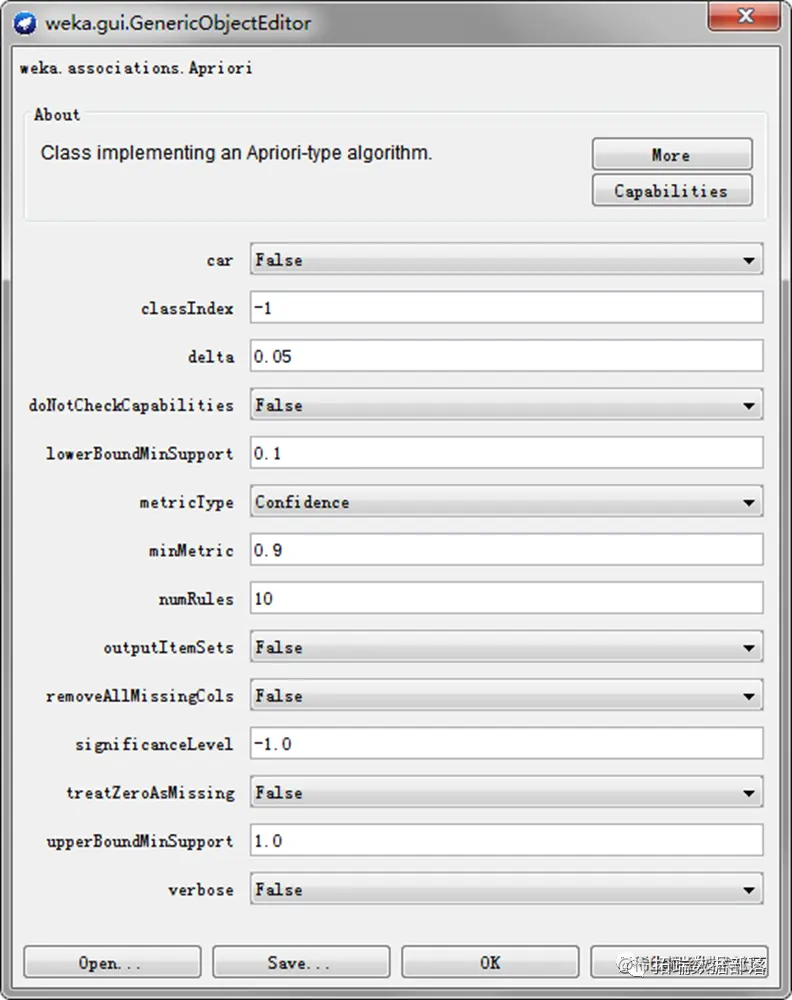Image resolution: width=792 pixels, height=1000 pixels.
Task: Open the metricType Confidence dropdown
Action: [x=506, y=502]
